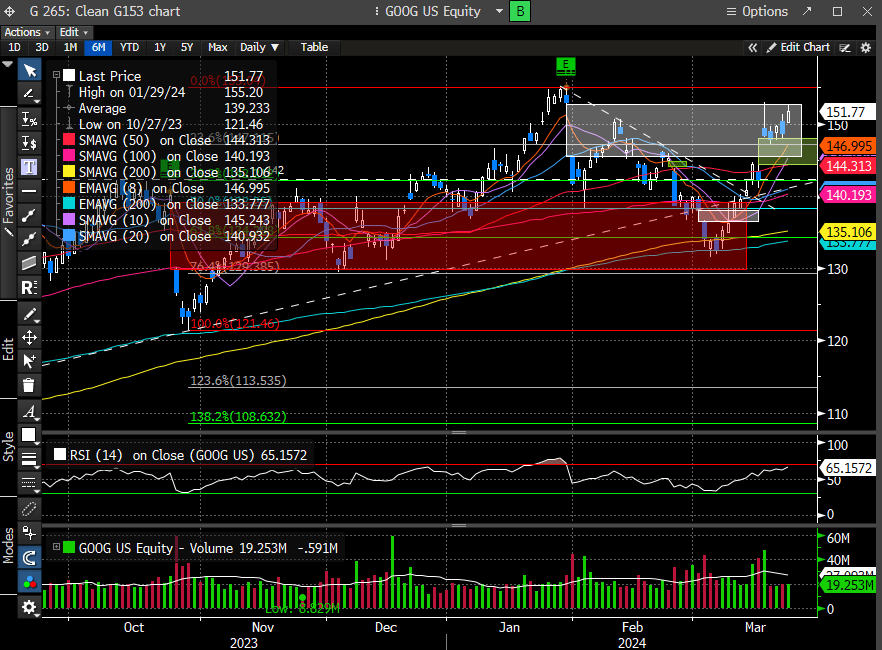Select the YTD range tab

(x=129, y=48)
